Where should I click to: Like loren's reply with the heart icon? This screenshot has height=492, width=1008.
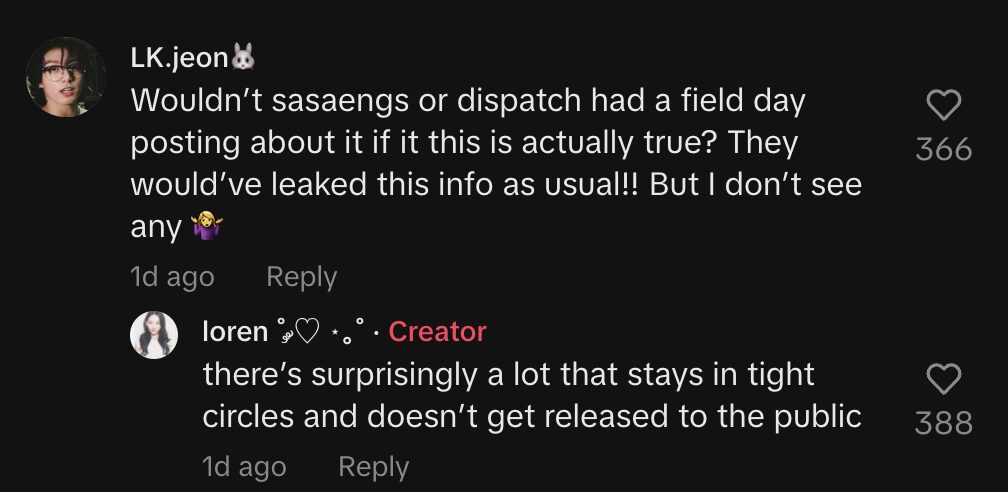coord(944,379)
